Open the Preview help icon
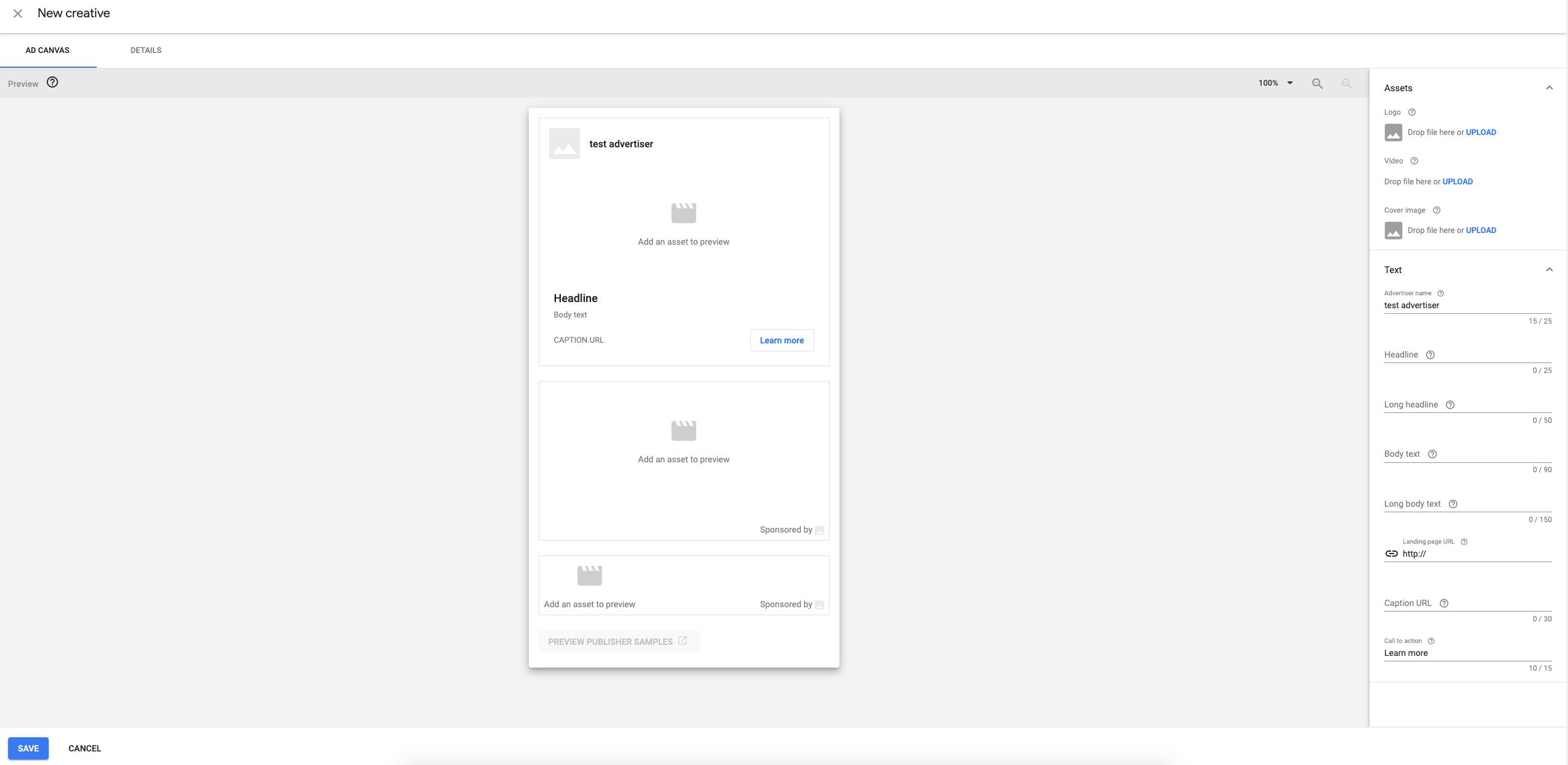The width and height of the screenshot is (1568, 765). tap(52, 83)
